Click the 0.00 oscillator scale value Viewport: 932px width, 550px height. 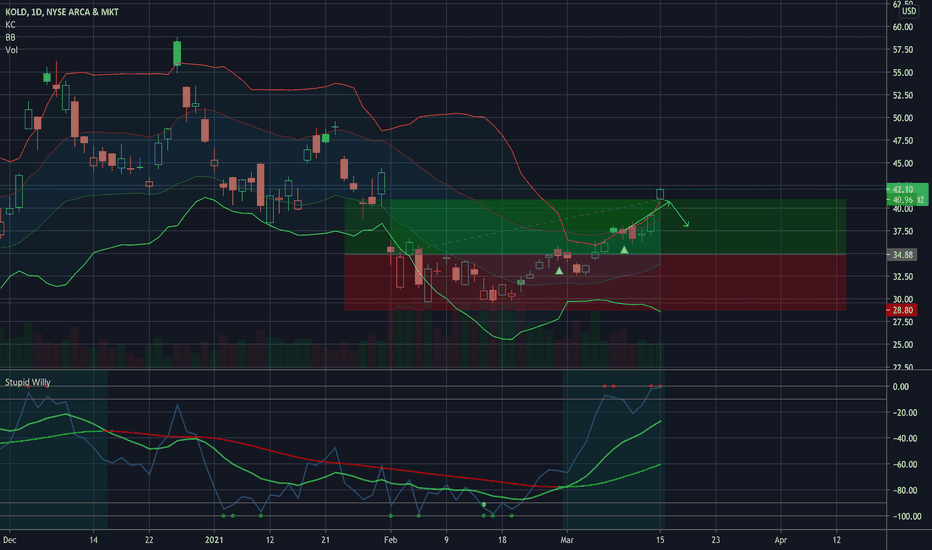pyautogui.click(x=900, y=386)
